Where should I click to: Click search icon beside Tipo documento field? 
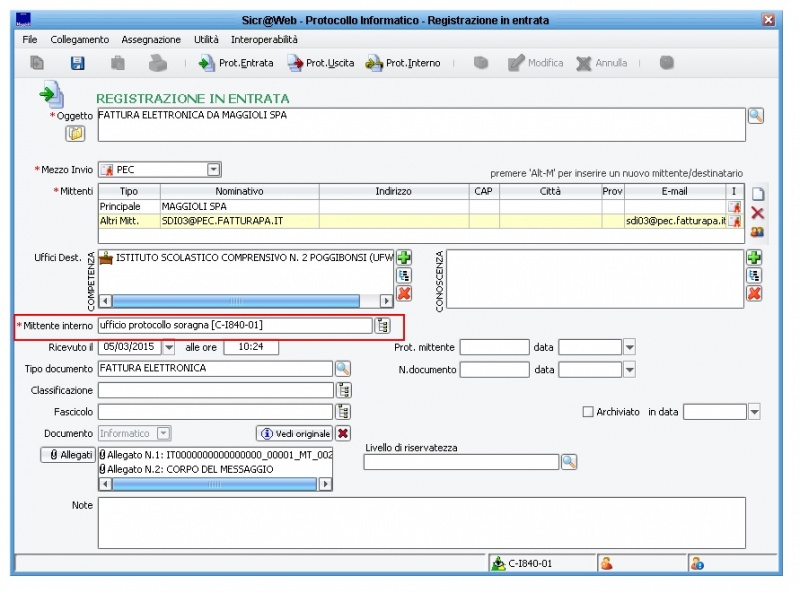click(343, 369)
